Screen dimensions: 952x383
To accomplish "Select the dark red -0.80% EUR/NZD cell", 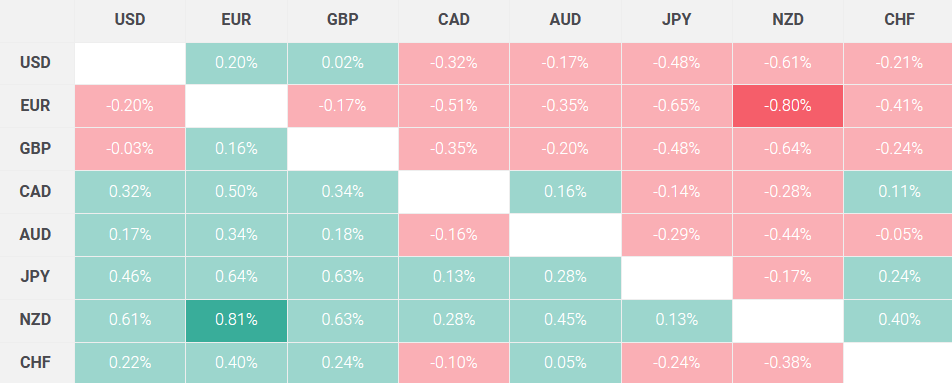I will tap(787, 106).
